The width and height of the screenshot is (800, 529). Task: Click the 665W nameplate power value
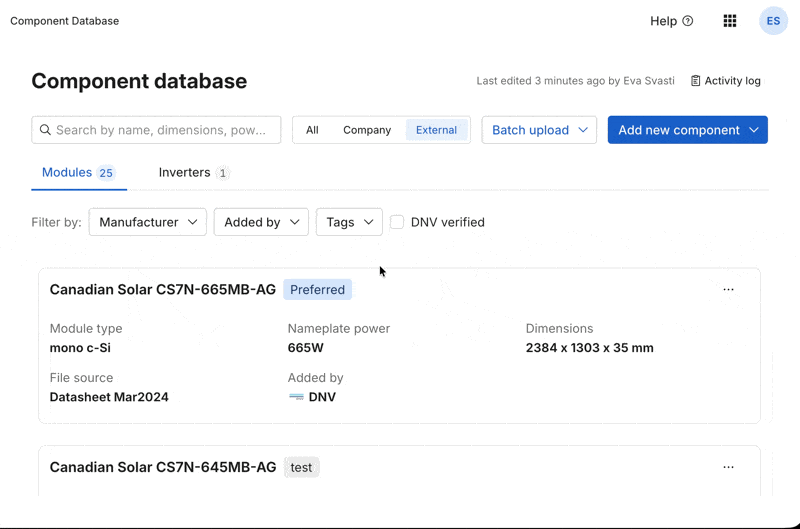pos(306,348)
